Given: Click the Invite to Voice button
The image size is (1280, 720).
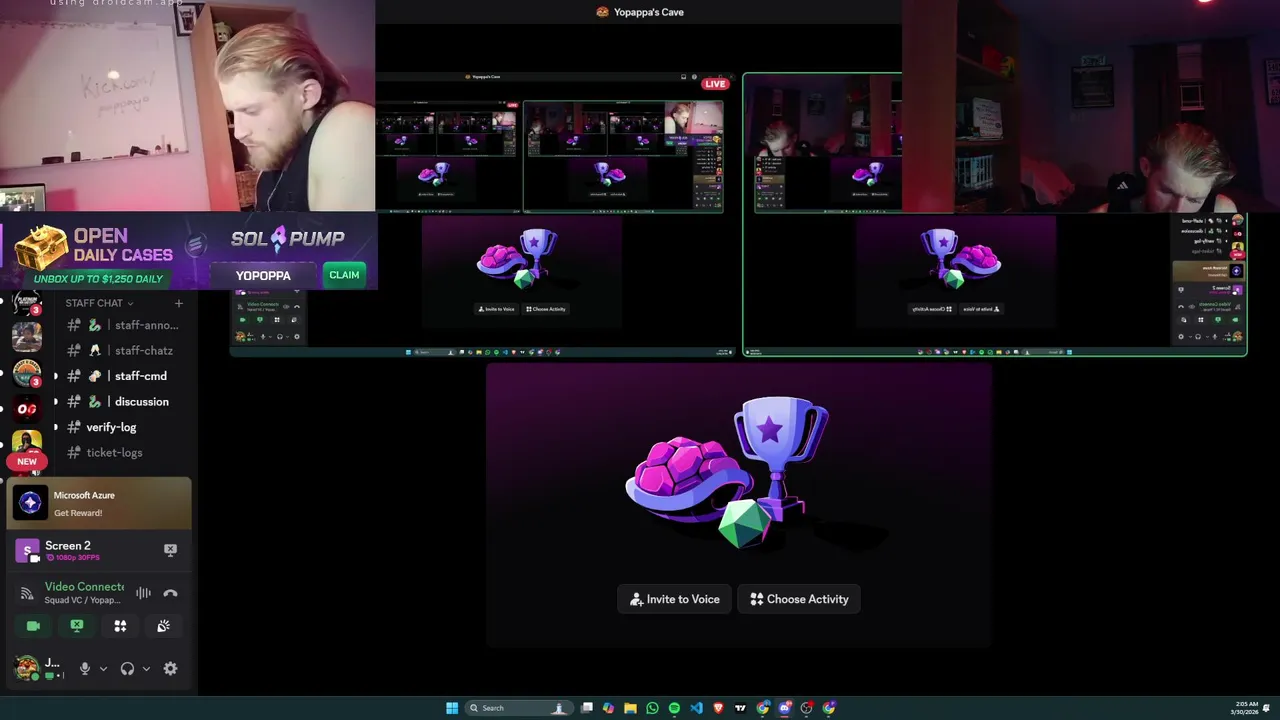Looking at the screenshot, I should click(x=675, y=599).
